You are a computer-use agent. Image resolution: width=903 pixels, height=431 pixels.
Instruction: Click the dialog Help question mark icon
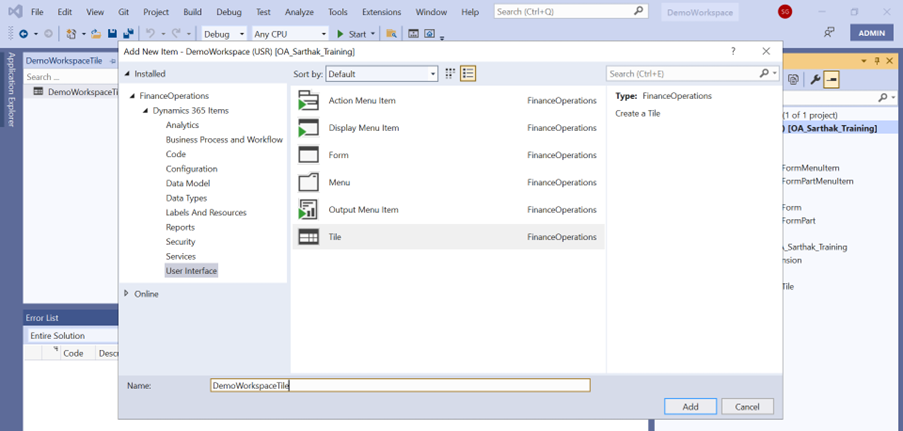click(x=733, y=51)
